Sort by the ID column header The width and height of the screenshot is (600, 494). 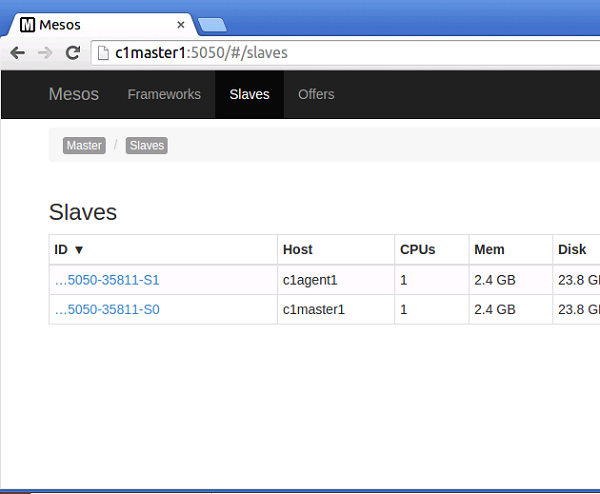coord(163,249)
